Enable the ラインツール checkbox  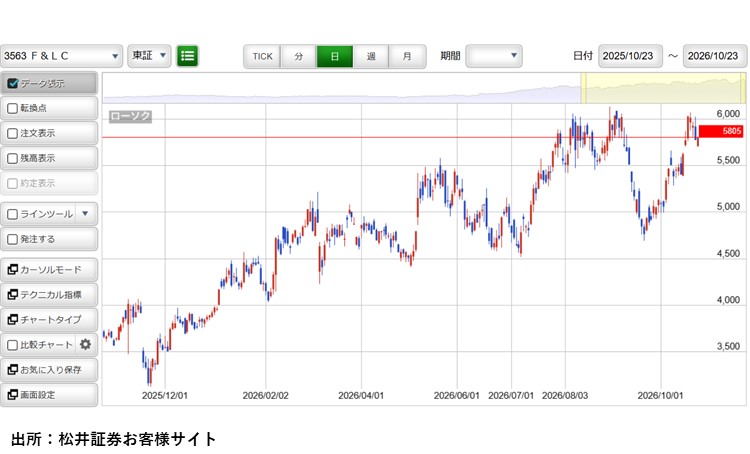point(12,214)
